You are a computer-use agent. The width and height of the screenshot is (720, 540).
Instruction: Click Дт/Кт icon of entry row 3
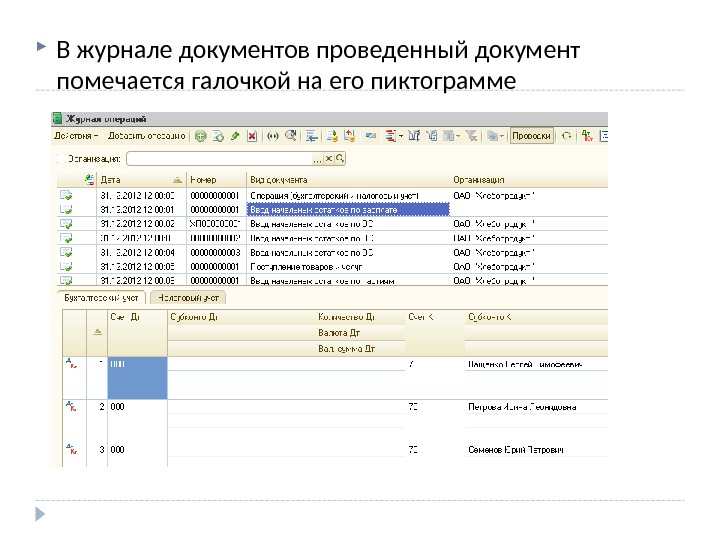coord(71,449)
